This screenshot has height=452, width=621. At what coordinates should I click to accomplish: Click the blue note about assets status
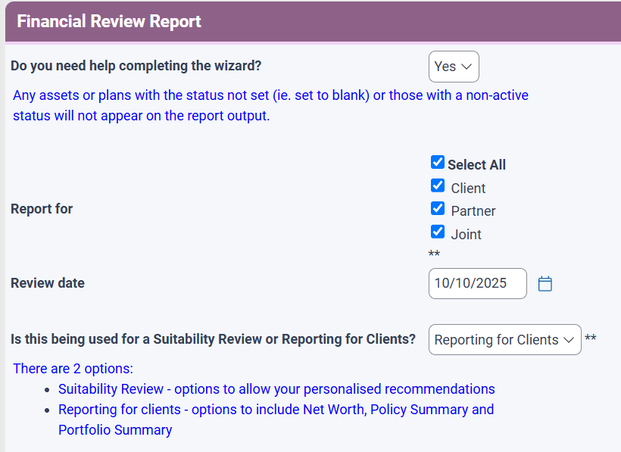[x=270, y=105]
